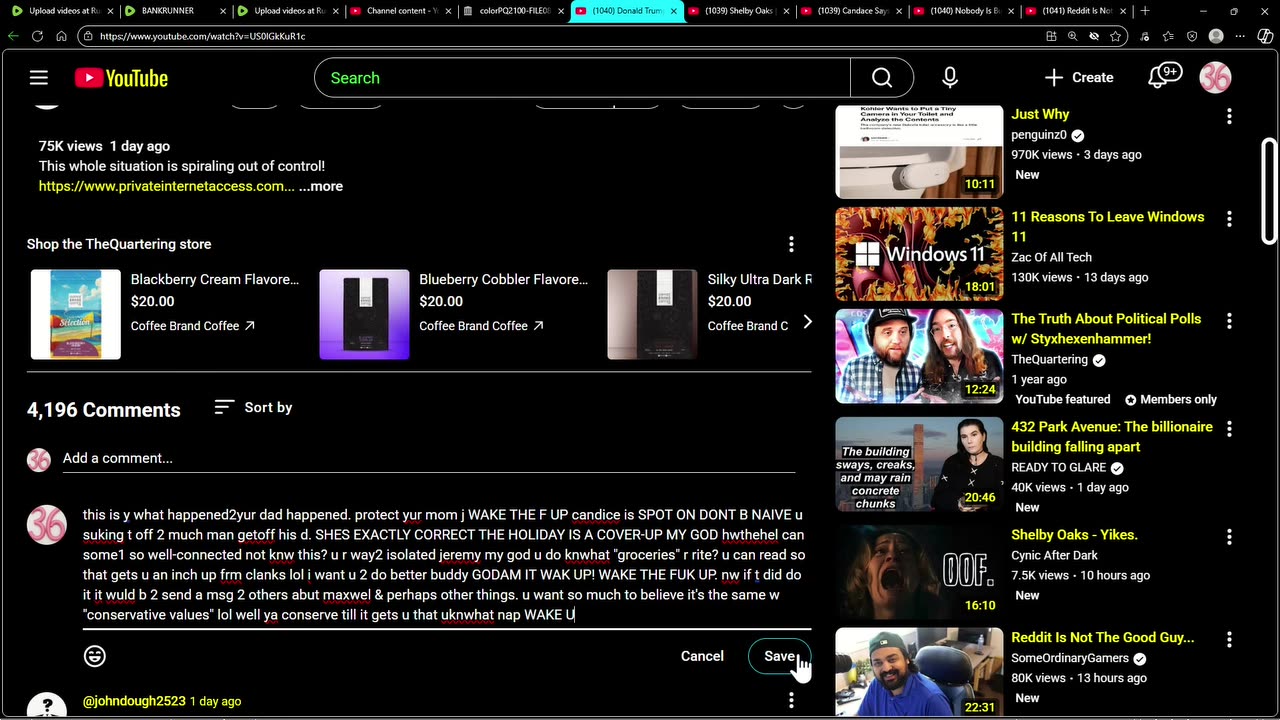Open Copilot sidebar icon
The width and height of the screenshot is (1280, 720).
(x=1265, y=36)
